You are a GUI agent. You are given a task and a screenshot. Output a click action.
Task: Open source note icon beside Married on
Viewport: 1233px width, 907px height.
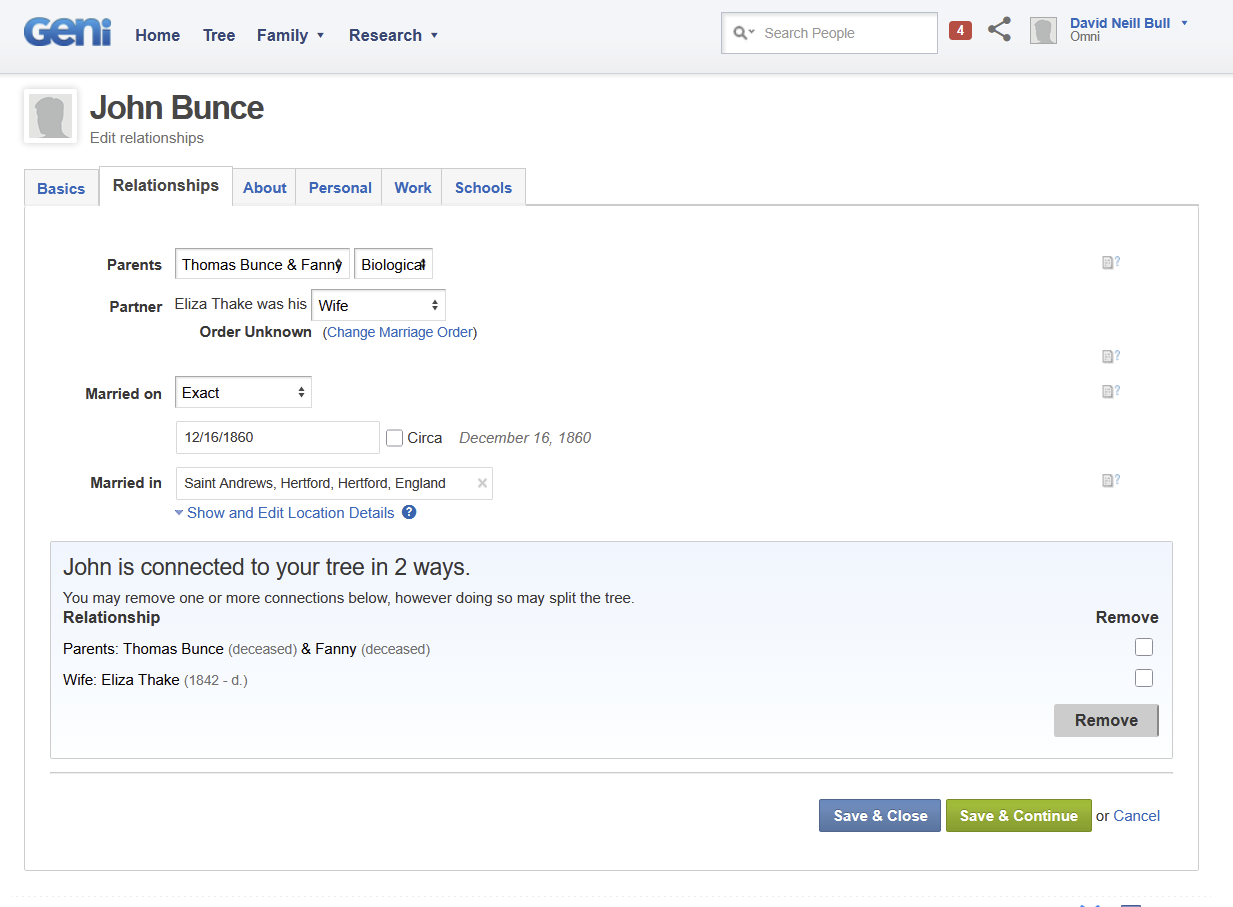[x=1110, y=391]
